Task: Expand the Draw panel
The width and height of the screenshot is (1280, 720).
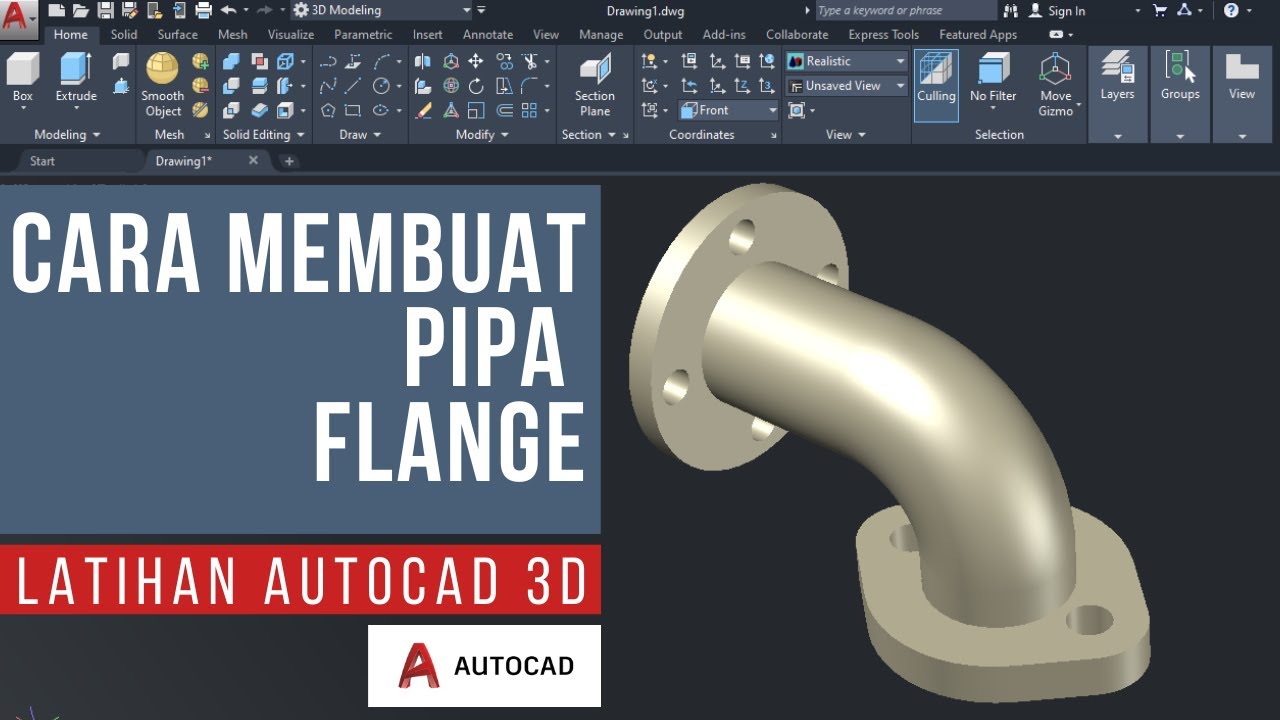Action: click(360, 134)
